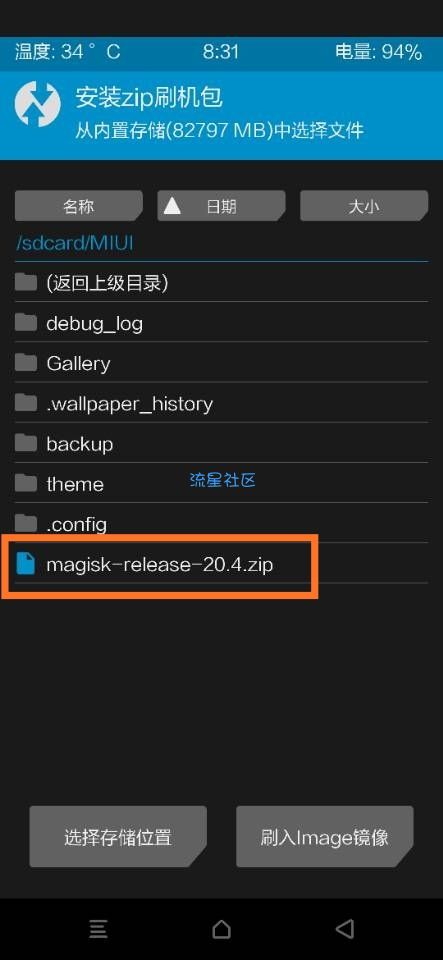Click the .config folder icon
This screenshot has height=960, width=443.
click(26, 523)
